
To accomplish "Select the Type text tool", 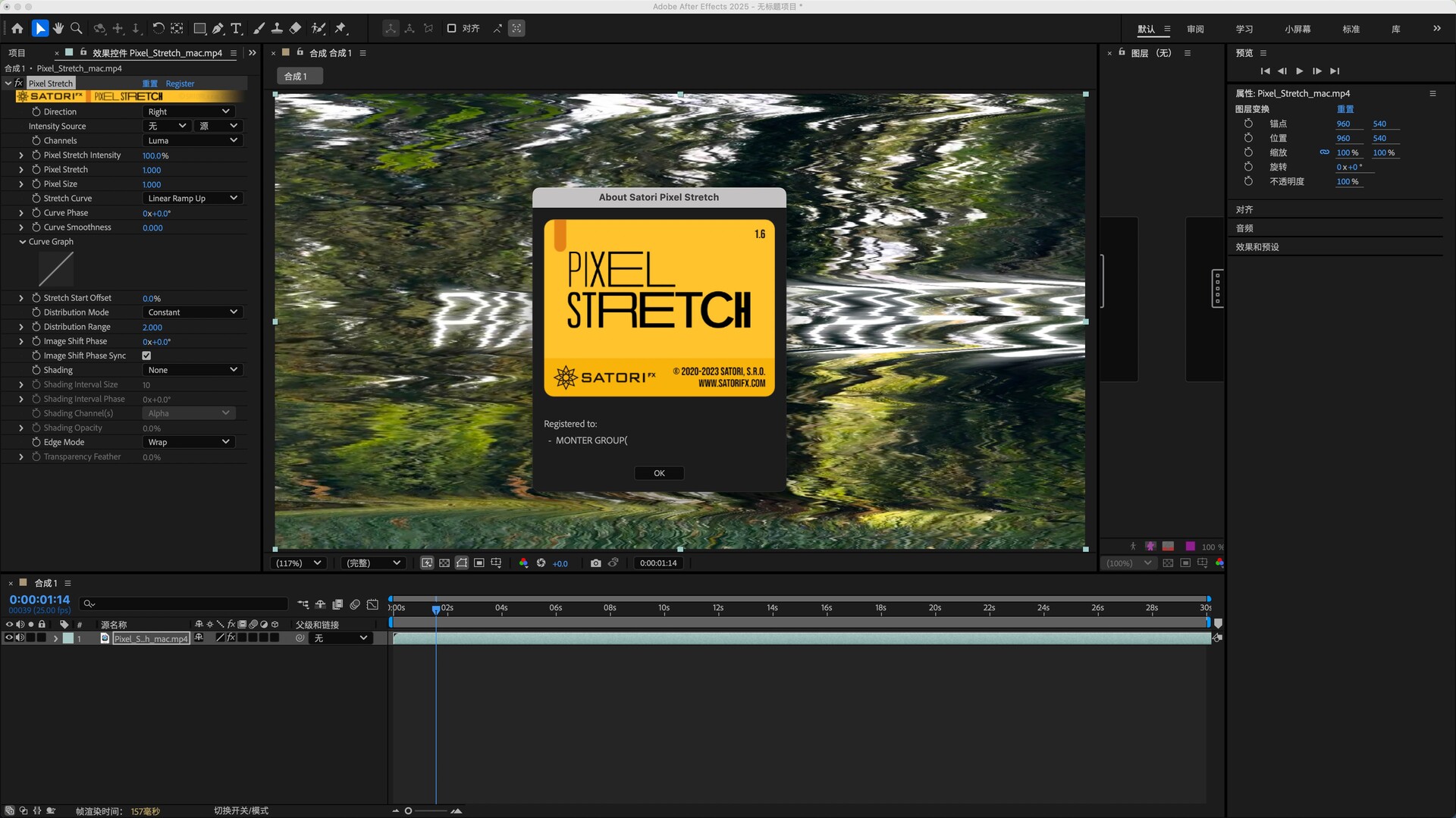I will (237, 29).
